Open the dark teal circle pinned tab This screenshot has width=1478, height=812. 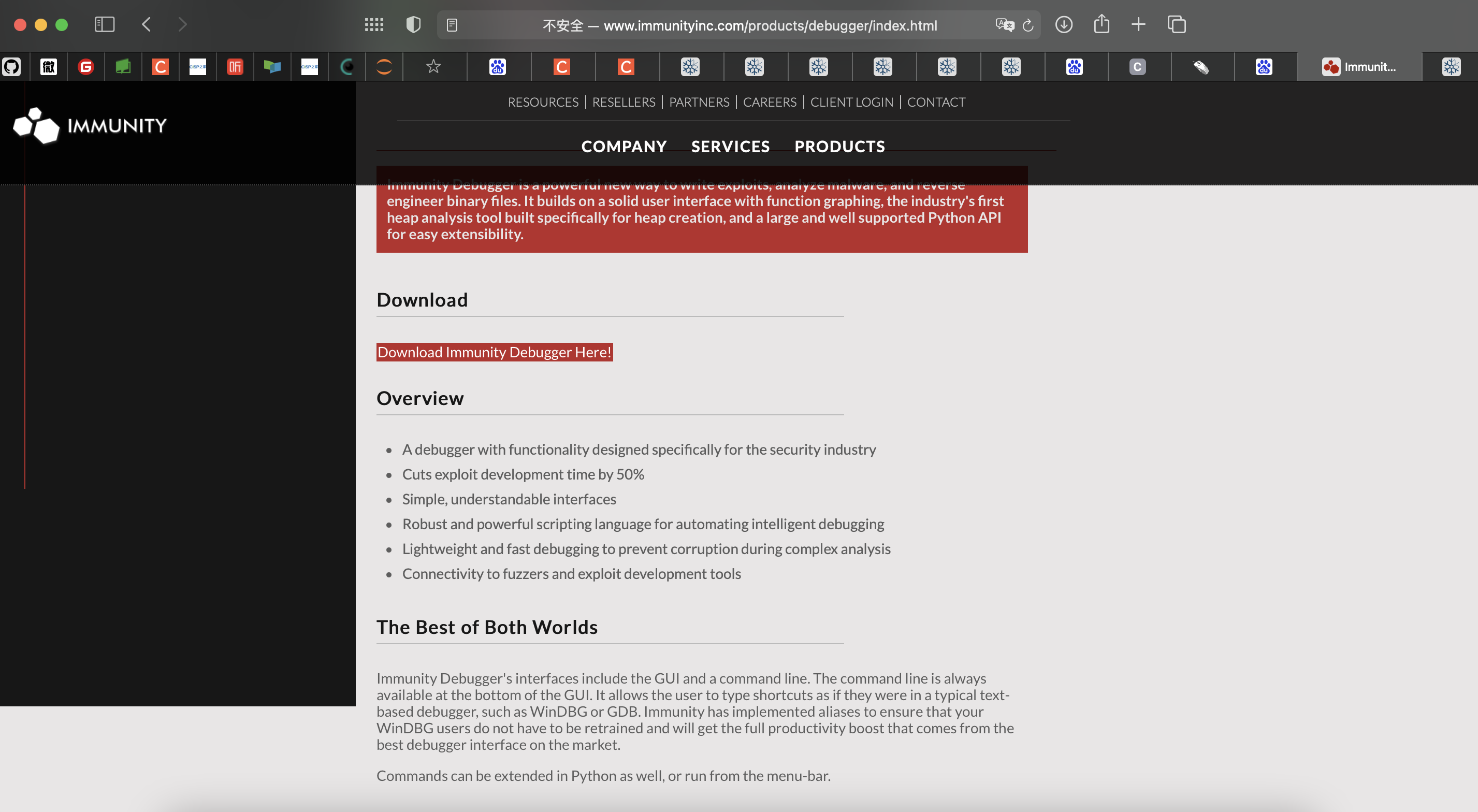point(347,67)
